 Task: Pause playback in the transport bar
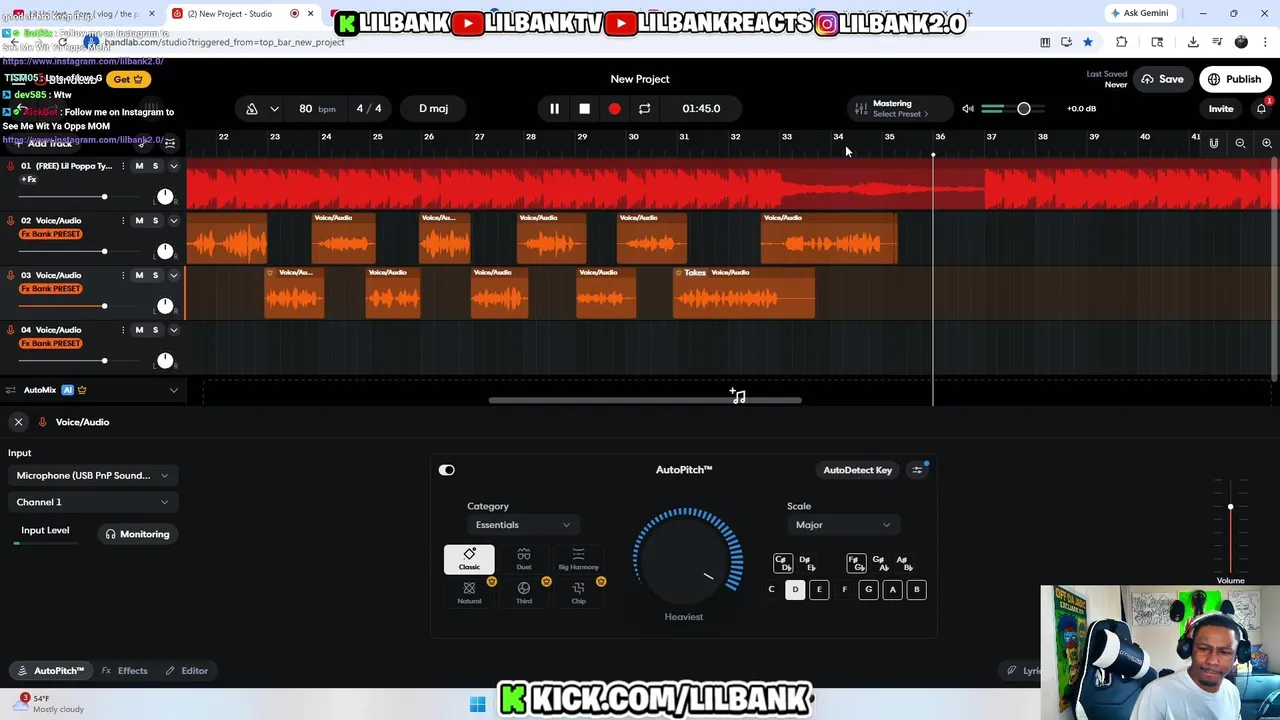tap(554, 108)
